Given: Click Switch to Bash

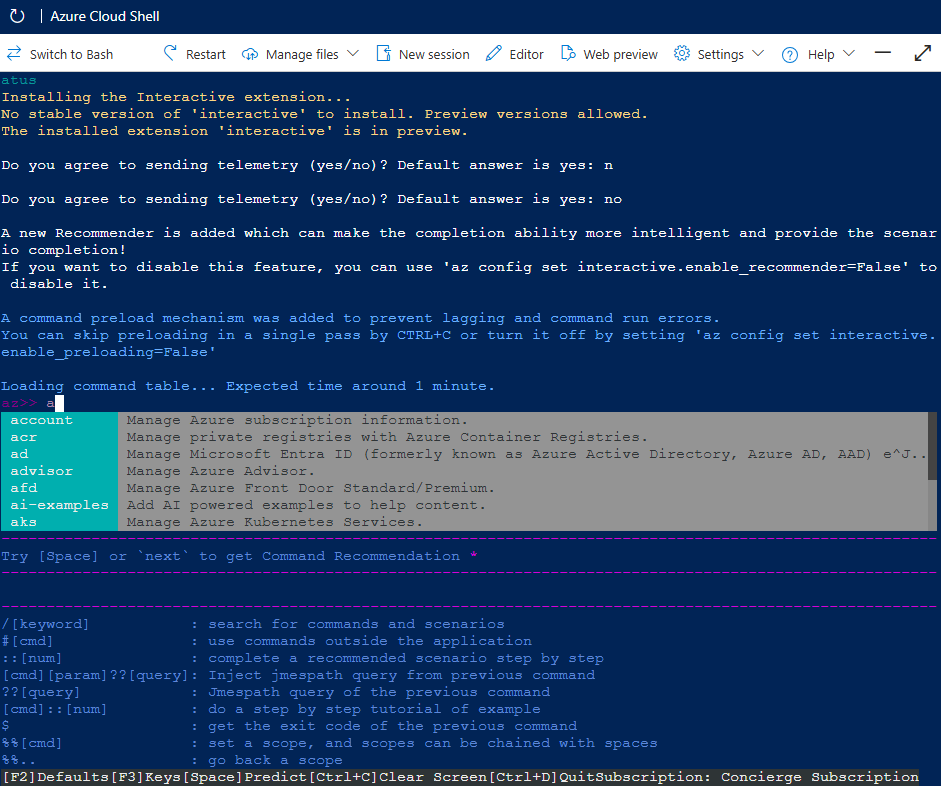Looking at the screenshot, I should (x=57, y=54).
